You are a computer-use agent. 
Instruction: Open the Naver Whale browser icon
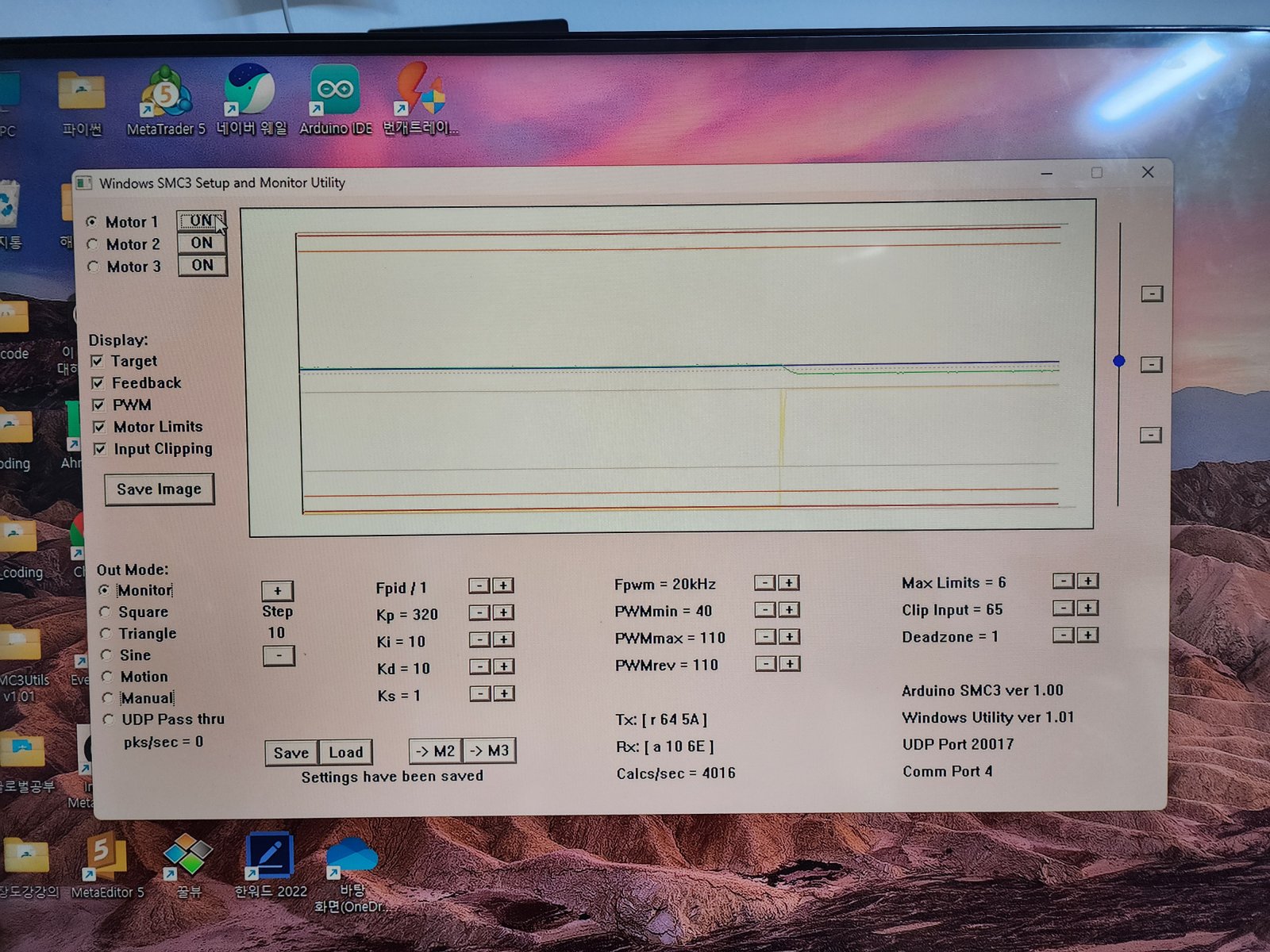251,91
